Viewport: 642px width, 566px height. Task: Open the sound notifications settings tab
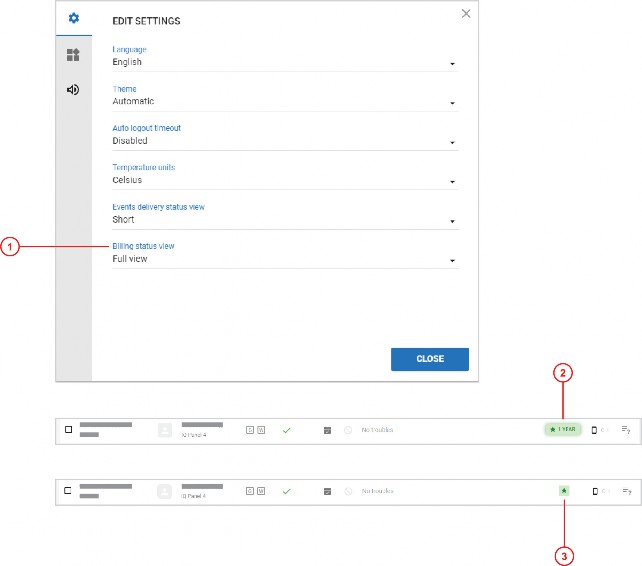pos(73,89)
